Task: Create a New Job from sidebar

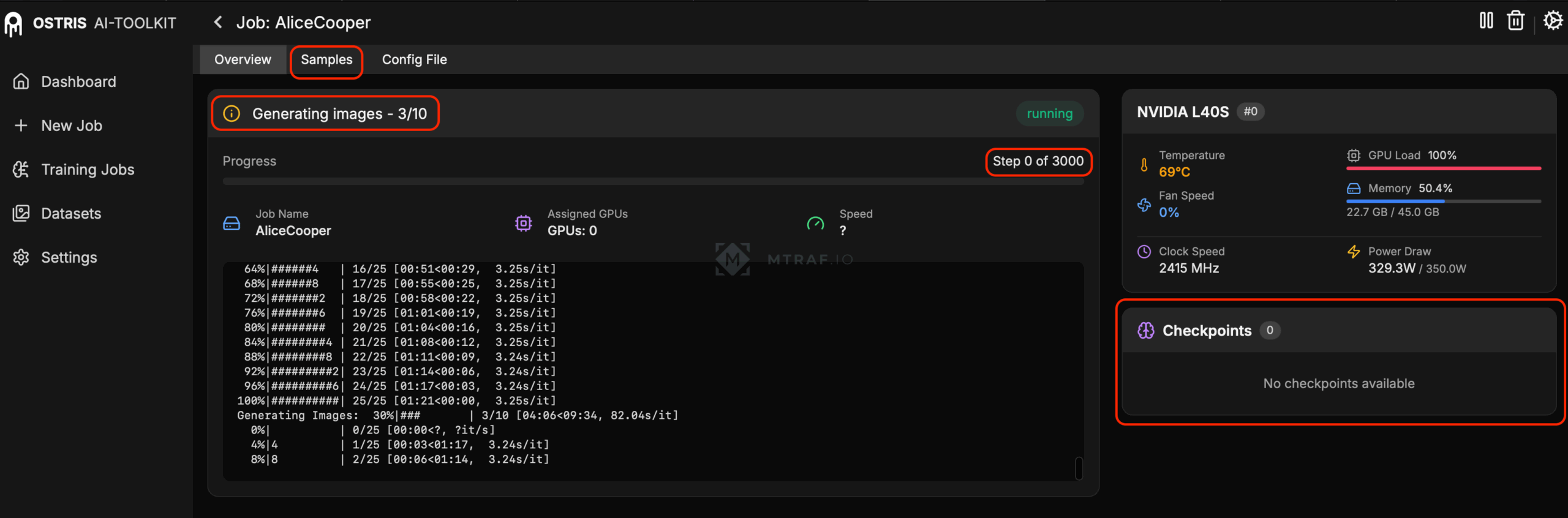Action: point(71,126)
